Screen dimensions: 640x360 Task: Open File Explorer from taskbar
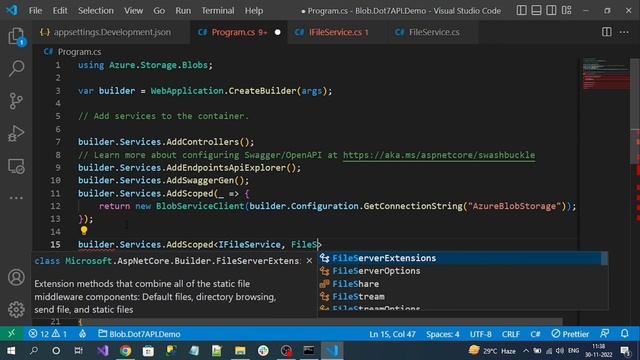240,351
